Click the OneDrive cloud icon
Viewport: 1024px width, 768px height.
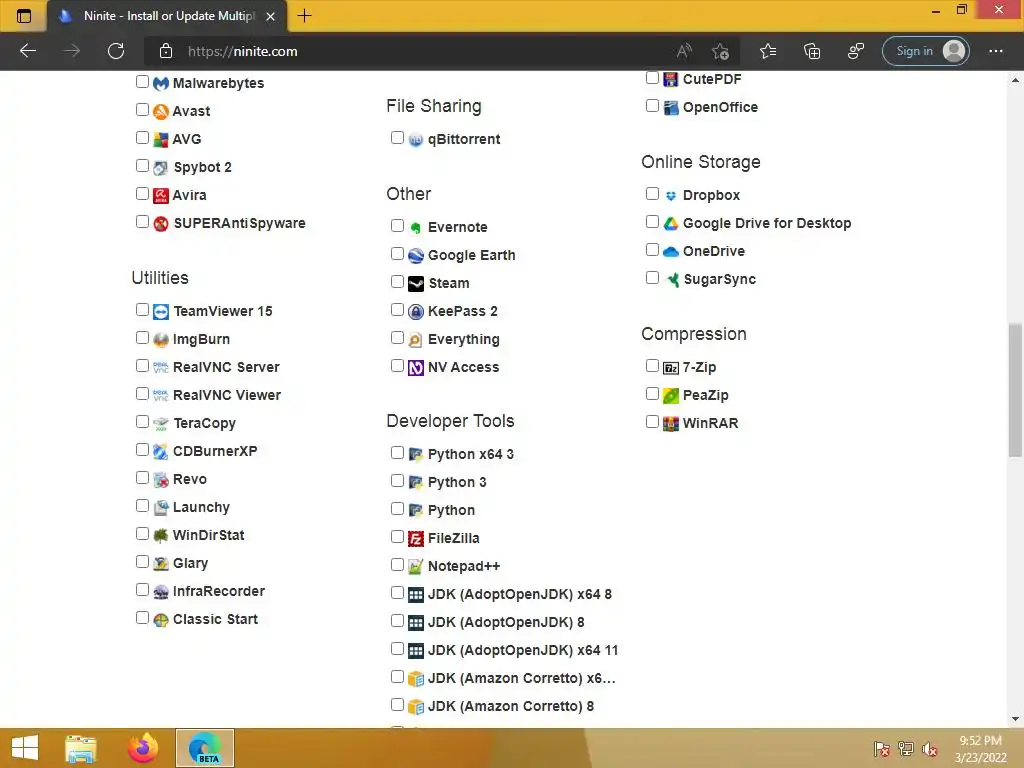(x=671, y=251)
